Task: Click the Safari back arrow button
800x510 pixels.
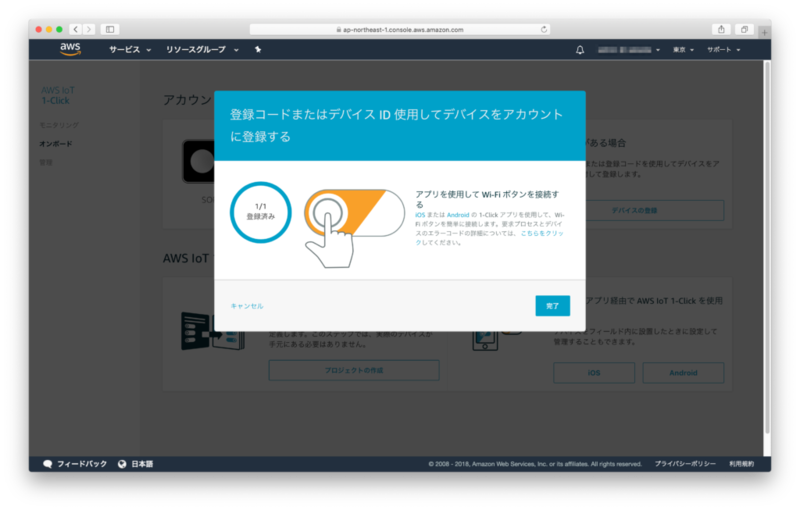Action: coord(76,29)
